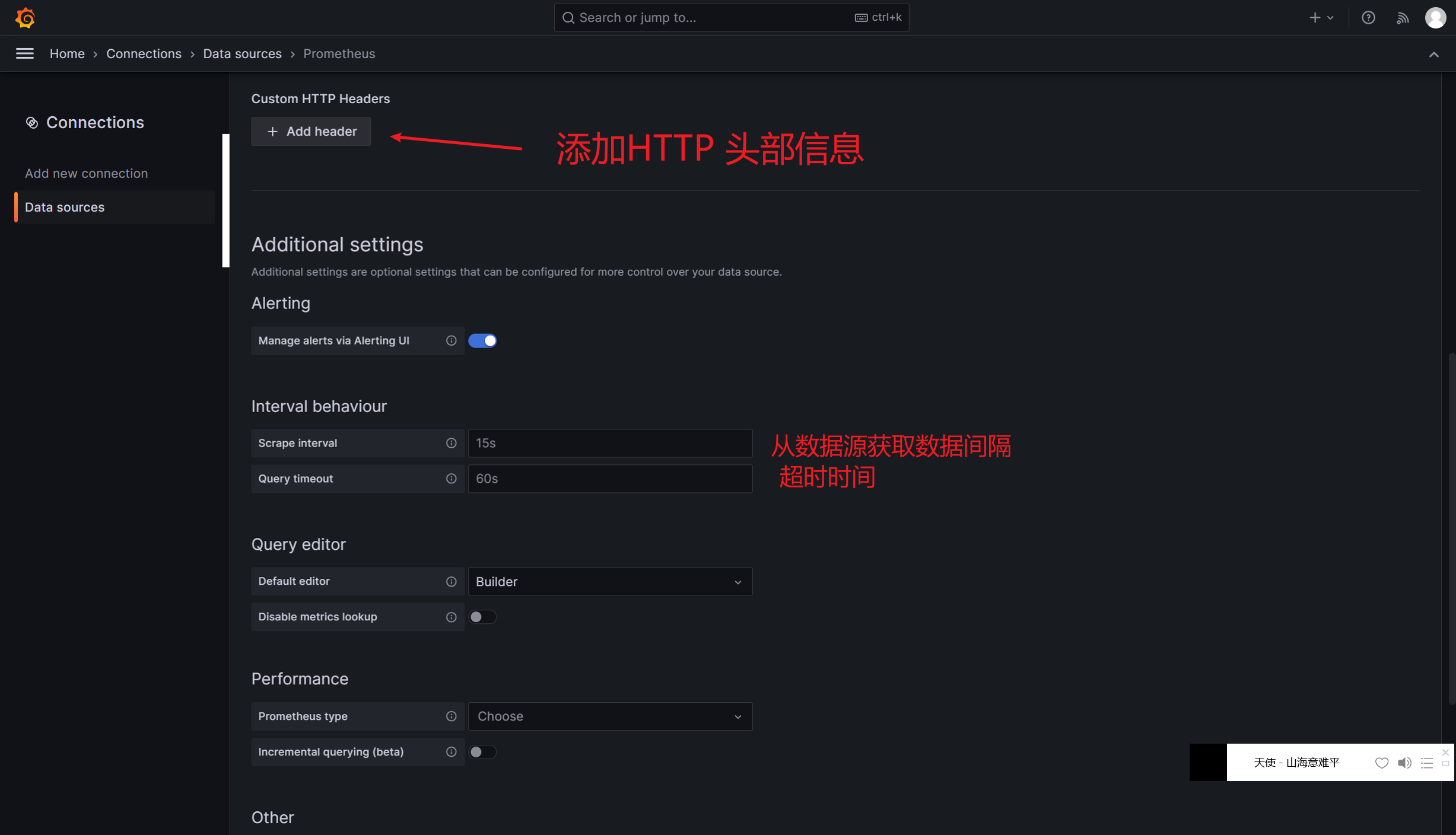Click the speaker volume icon in music widget
Screen dimensions: 1456x835
coord(1404,763)
